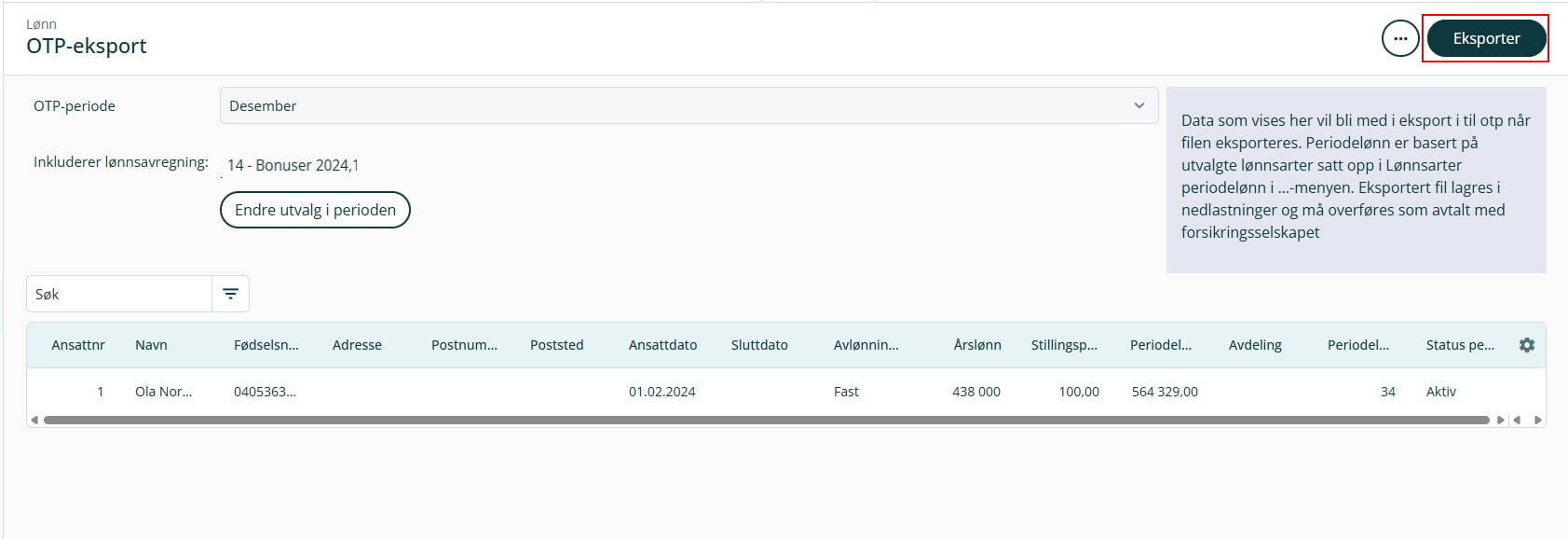Click the Årslønn column header
Image resolution: width=1568 pixels, height=539 pixels.
click(976, 345)
